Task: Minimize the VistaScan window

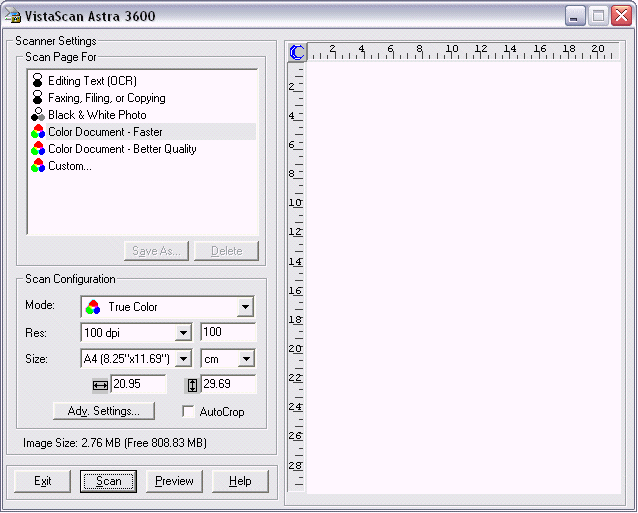Action: 575,16
